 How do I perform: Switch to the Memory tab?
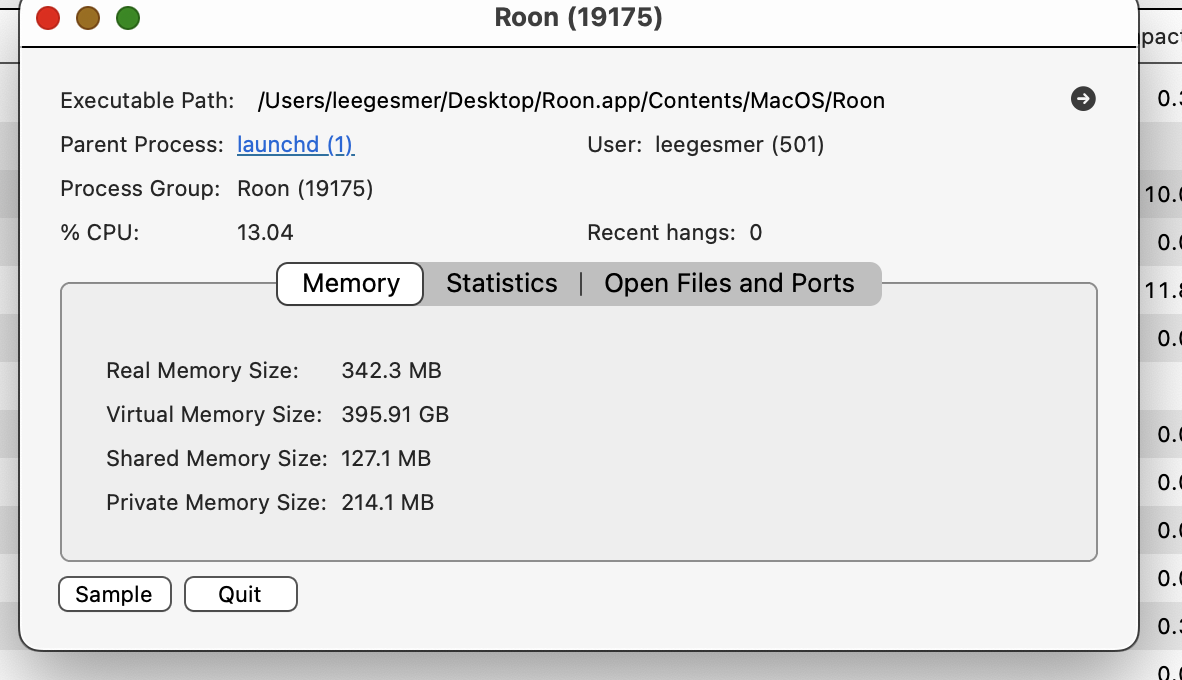pos(350,284)
